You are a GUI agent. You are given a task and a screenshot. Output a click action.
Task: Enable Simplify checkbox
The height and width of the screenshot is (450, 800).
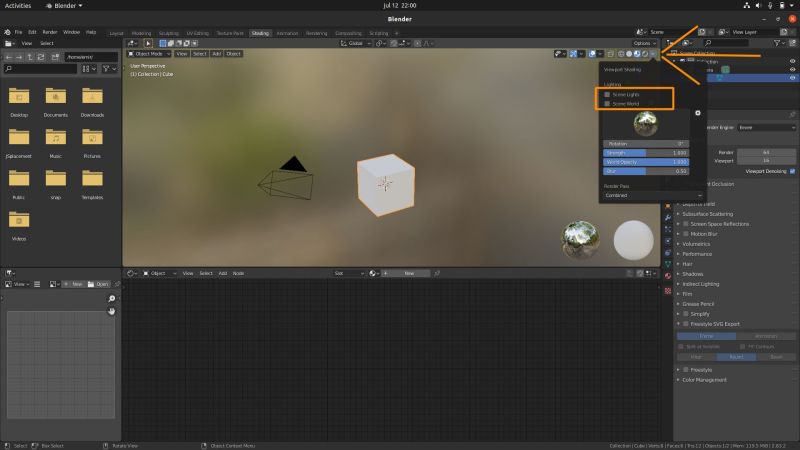coord(686,314)
